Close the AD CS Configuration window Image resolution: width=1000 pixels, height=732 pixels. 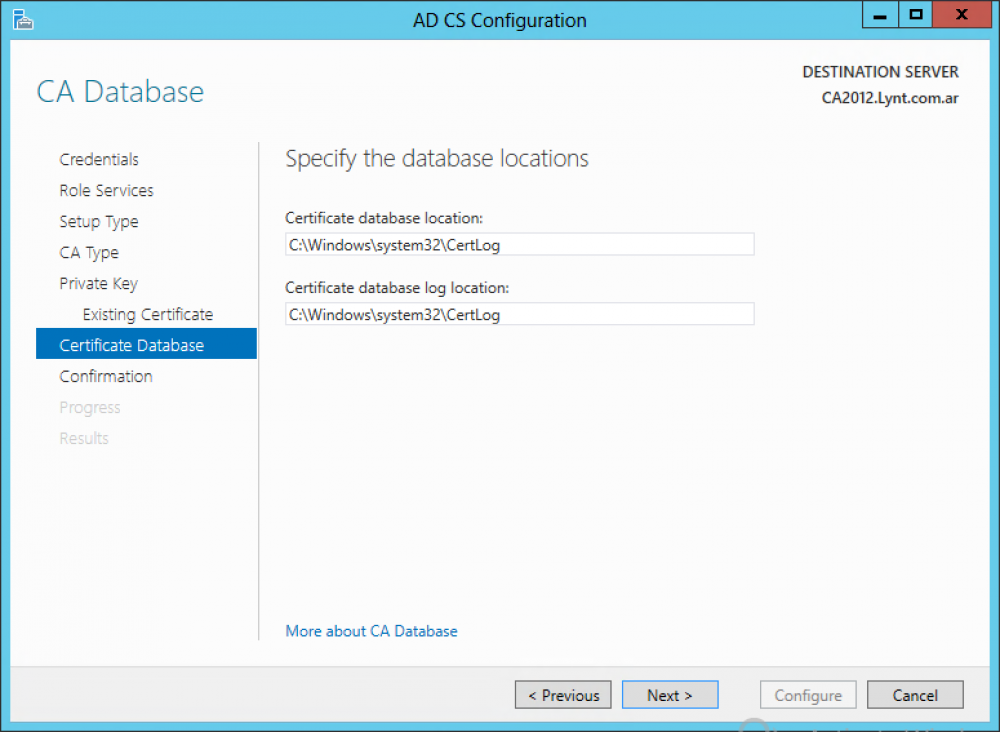[961, 15]
